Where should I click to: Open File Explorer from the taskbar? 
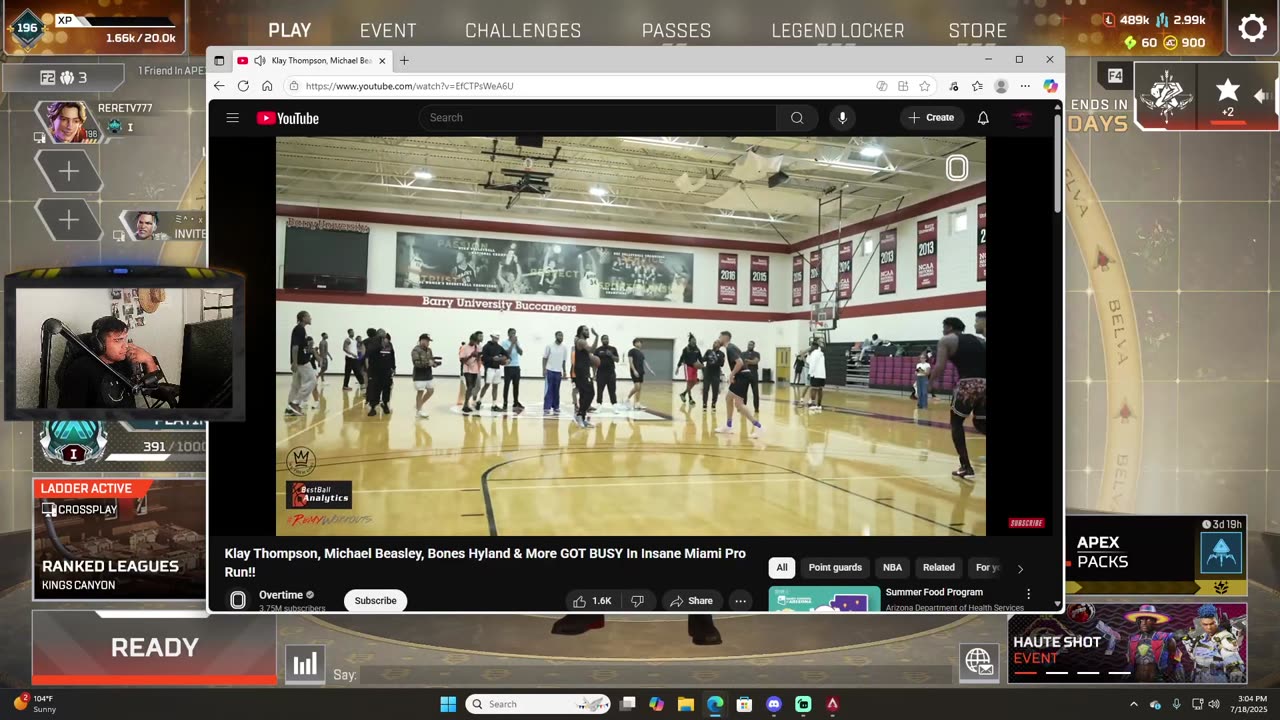pos(686,704)
